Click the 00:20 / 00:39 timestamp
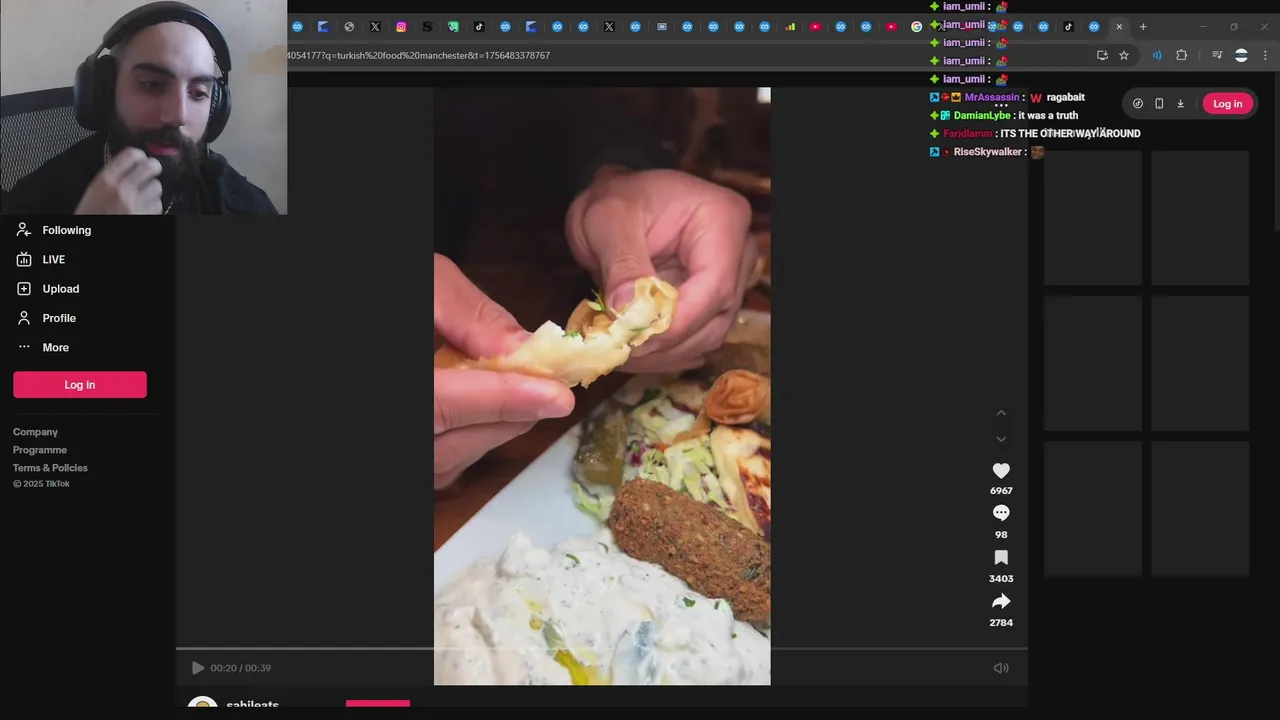Image resolution: width=1280 pixels, height=720 pixels. click(240, 668)
